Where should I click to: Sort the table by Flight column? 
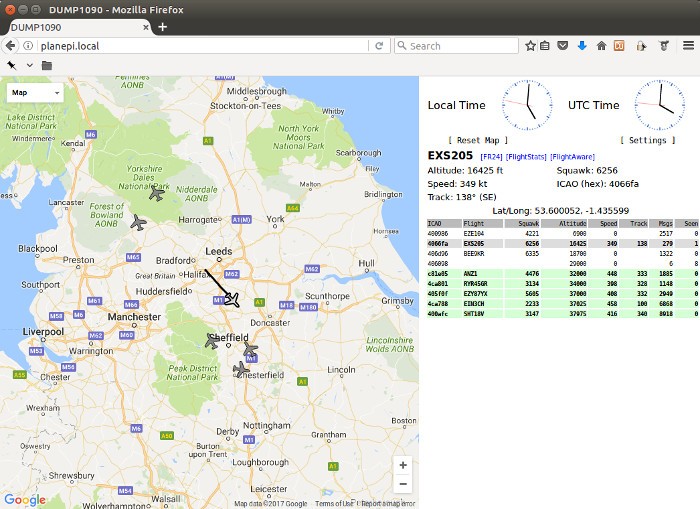(483, 223)
